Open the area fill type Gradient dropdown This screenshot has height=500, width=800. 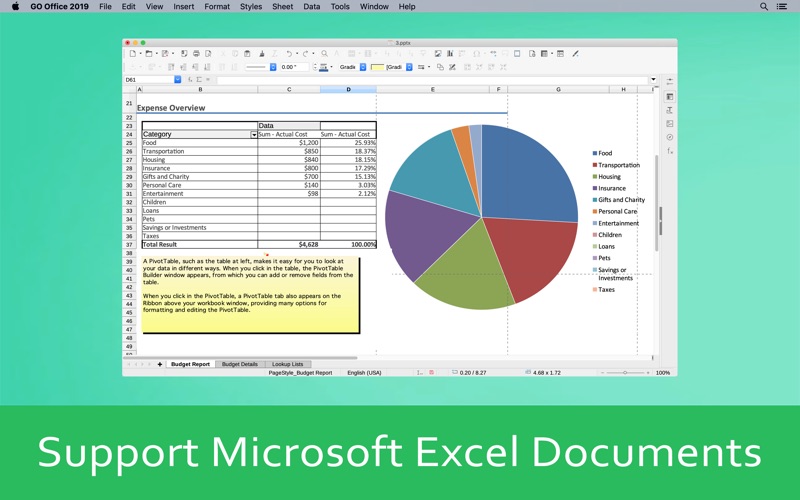(x=363, y=67)
